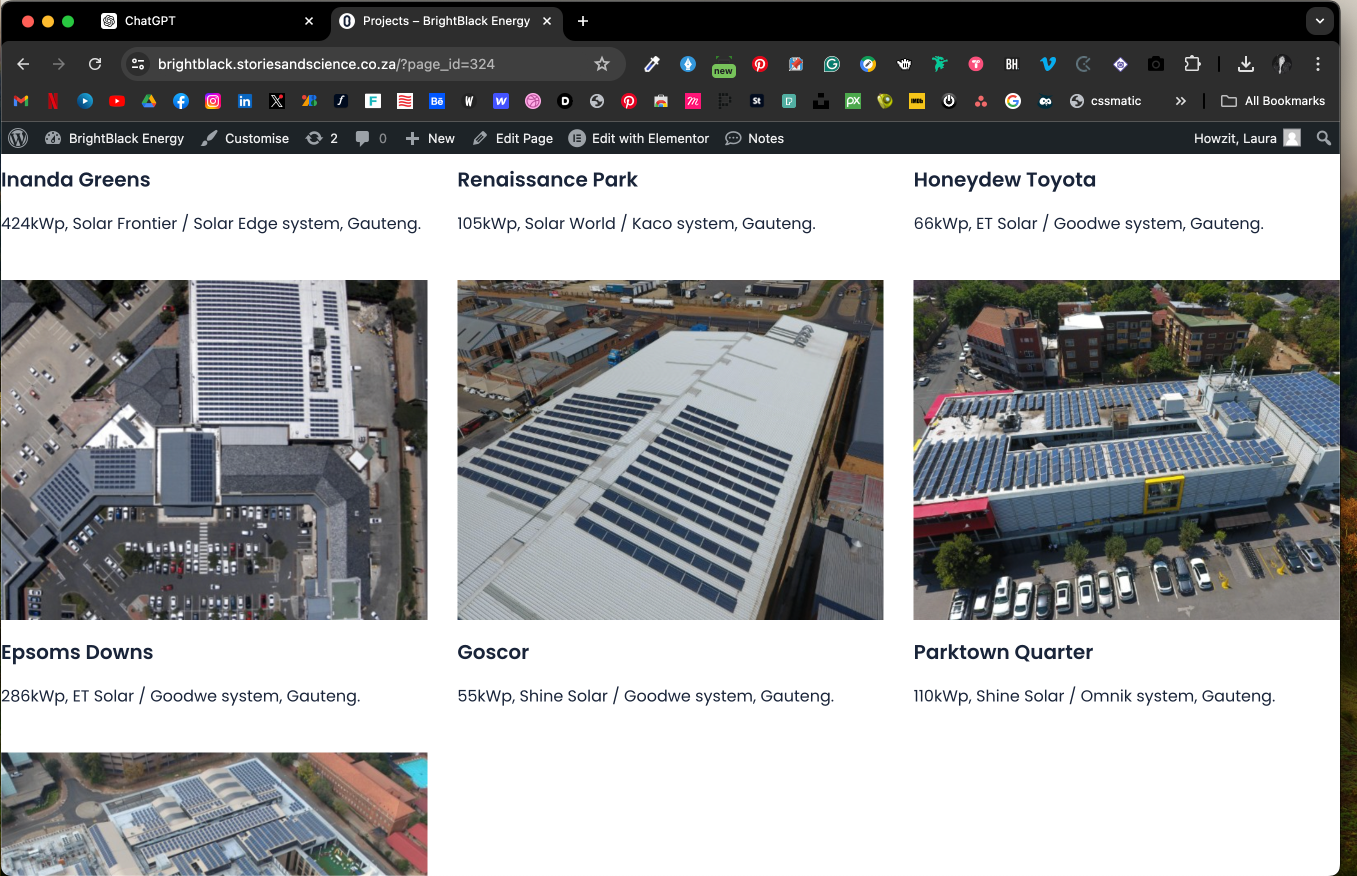Click the admin bar search magnifier icon

(x=1323, y=138)
